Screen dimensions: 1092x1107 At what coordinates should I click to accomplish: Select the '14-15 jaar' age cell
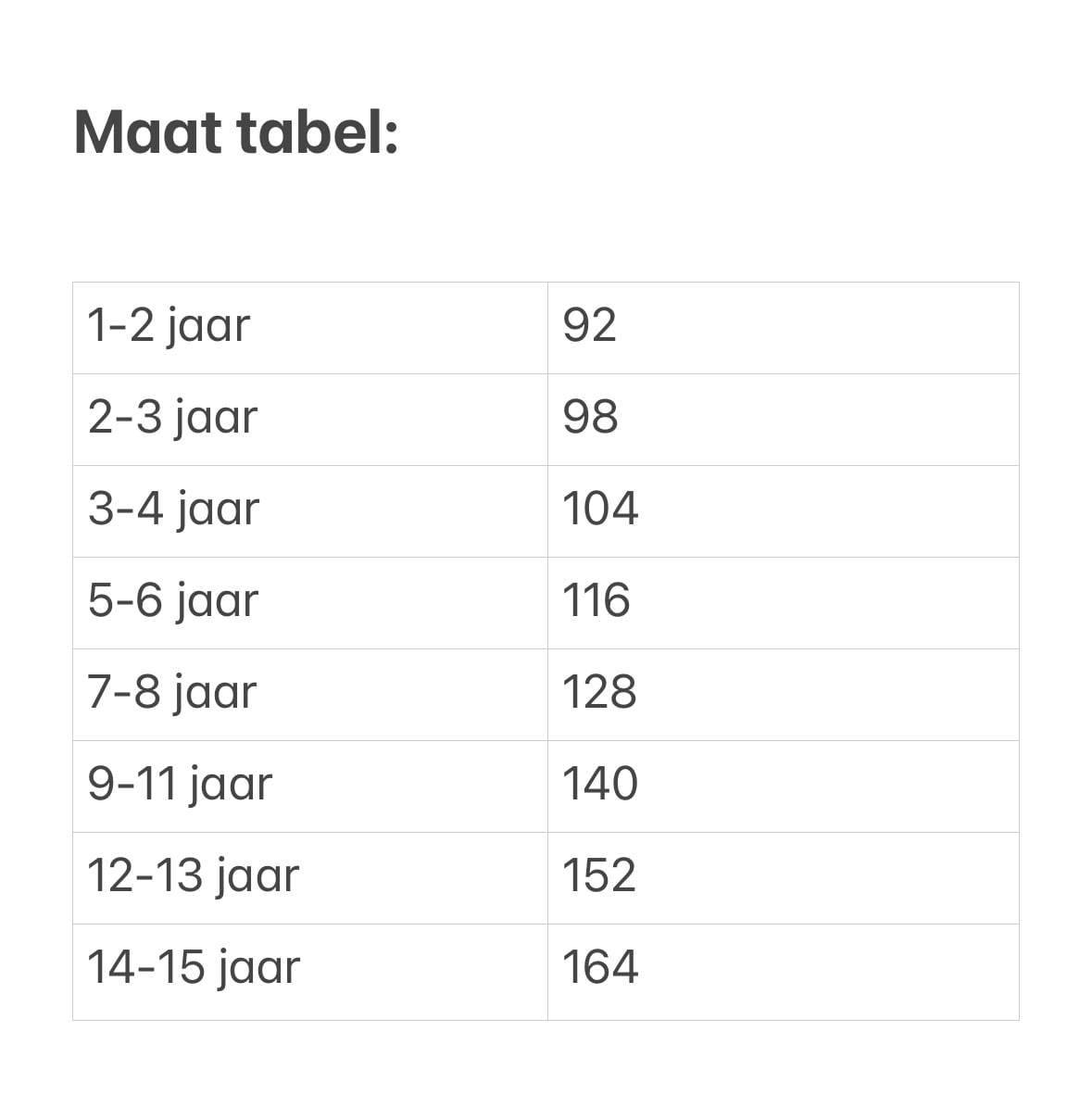pos(194,968)
